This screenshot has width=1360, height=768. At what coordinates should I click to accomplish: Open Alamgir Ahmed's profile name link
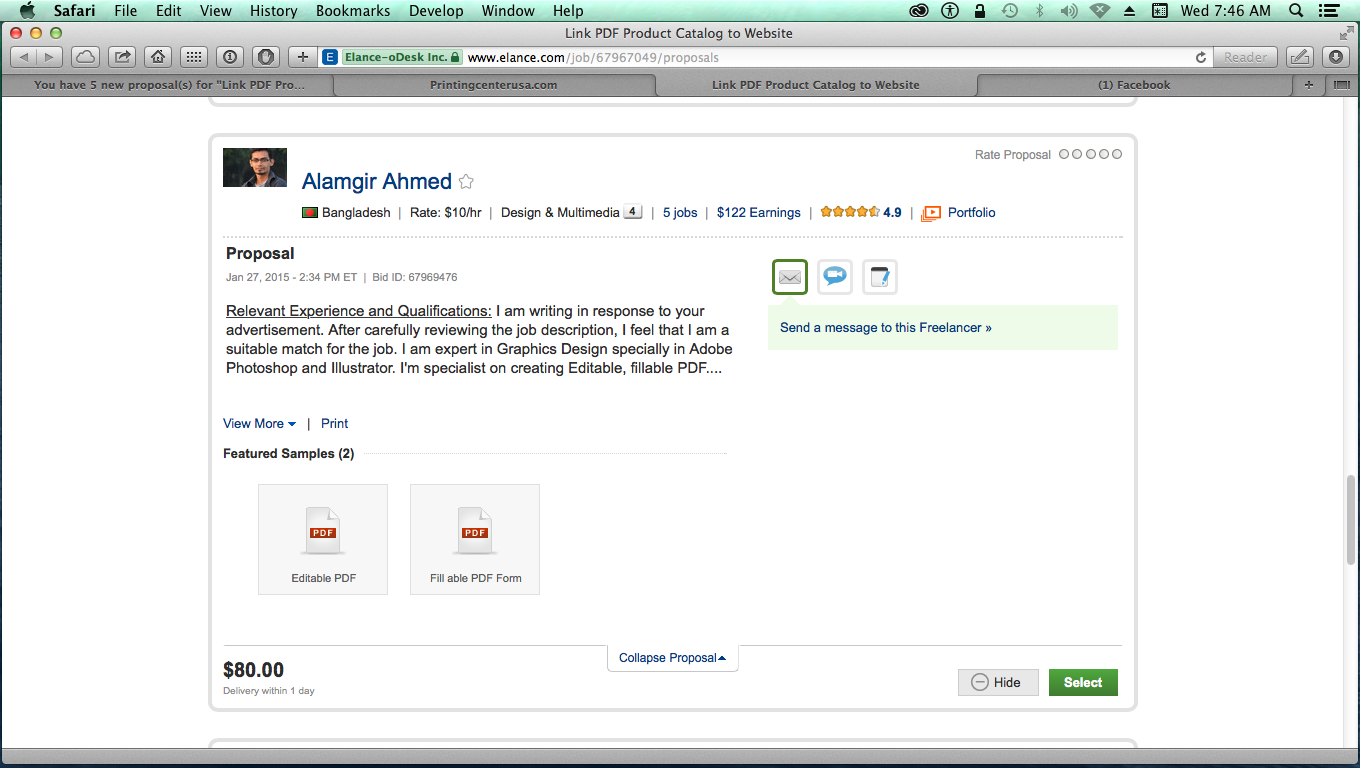point(377,181)
